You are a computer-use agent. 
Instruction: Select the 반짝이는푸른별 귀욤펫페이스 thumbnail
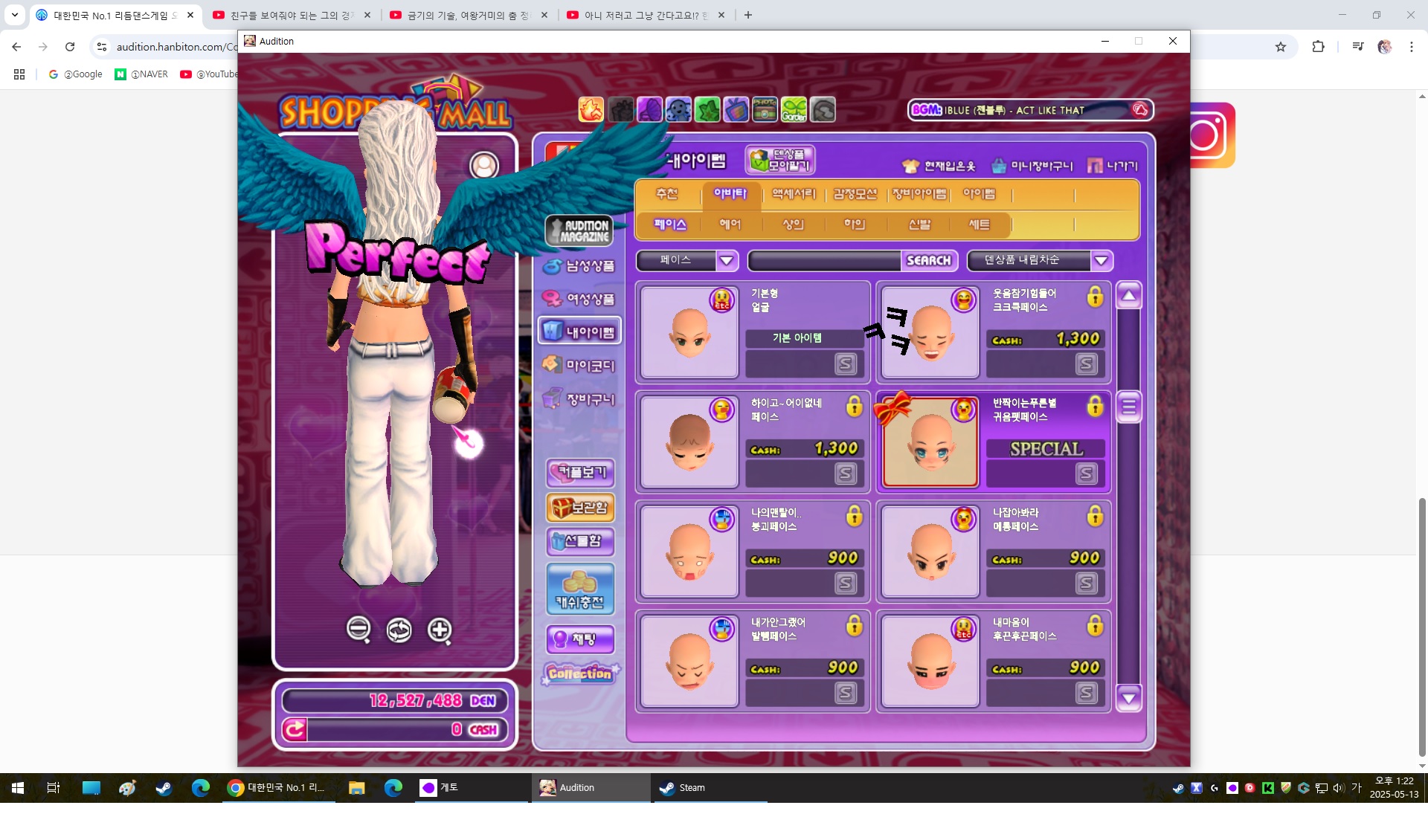coord(930,442)
